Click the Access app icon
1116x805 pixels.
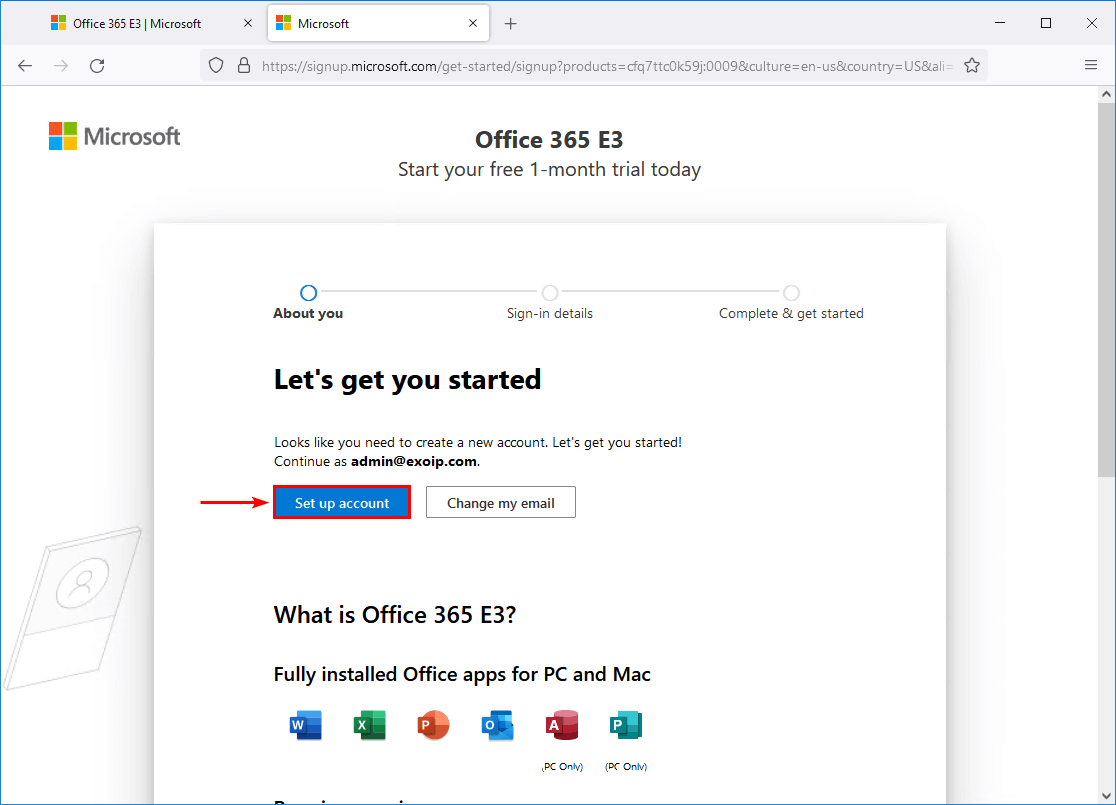[x=562, y=725]
